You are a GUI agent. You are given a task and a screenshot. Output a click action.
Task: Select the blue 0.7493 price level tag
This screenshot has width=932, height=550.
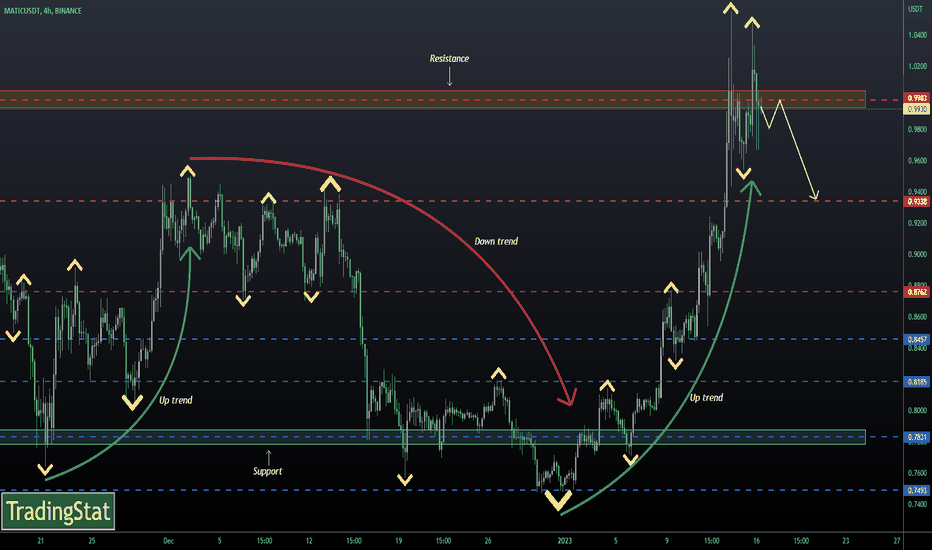(x=917, y=491)
